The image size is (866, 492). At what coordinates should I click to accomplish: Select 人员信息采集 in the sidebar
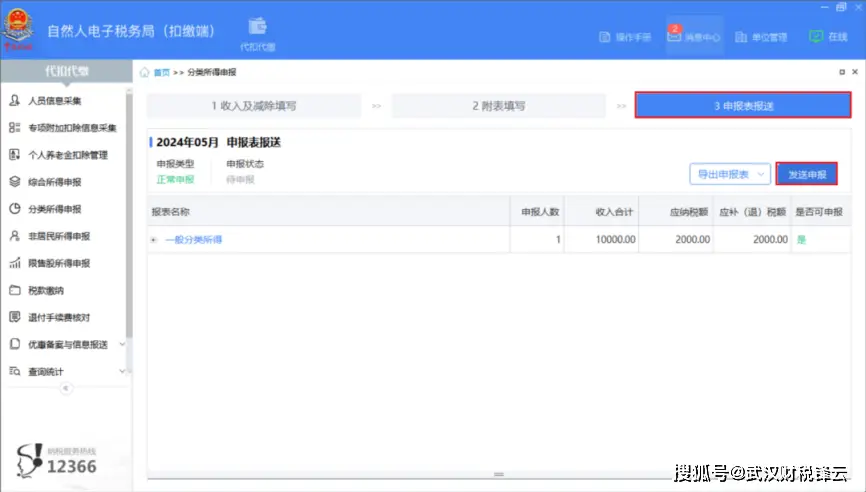tap(55, 101)
